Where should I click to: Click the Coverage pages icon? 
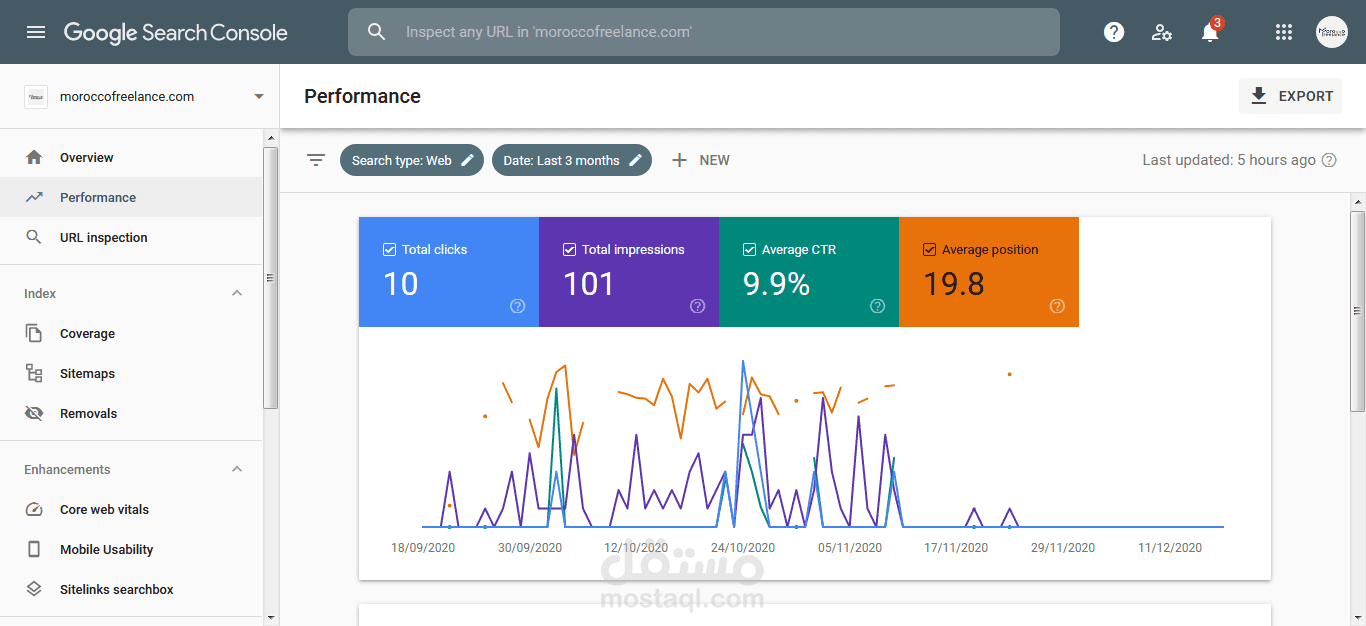click(x=34, y=333)
